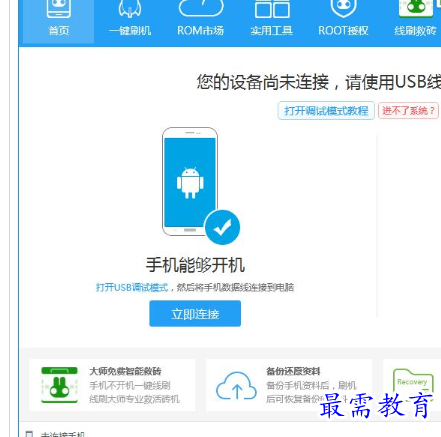
Task: Click the green rabbit 智能救砖 icon
Action: click(59, 385)
